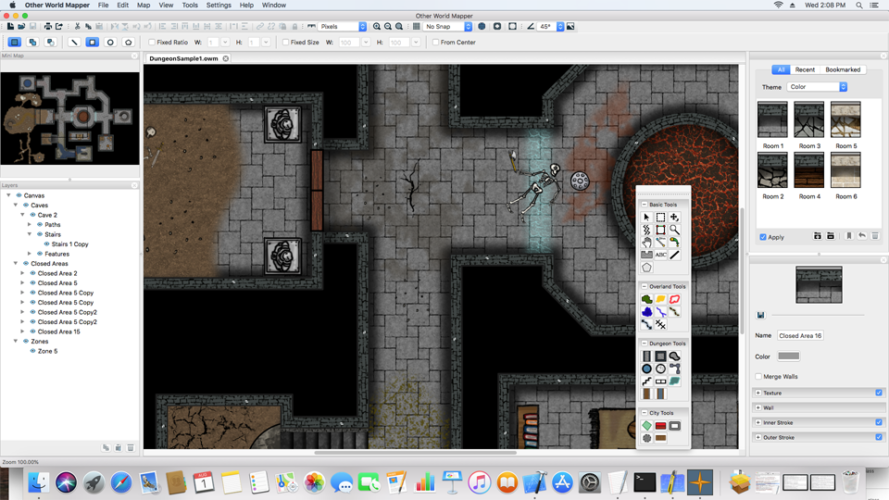This screenshot has width=889, height=500.
Task: Select the green diamond tool in City Tools
Action: point(646,425)
